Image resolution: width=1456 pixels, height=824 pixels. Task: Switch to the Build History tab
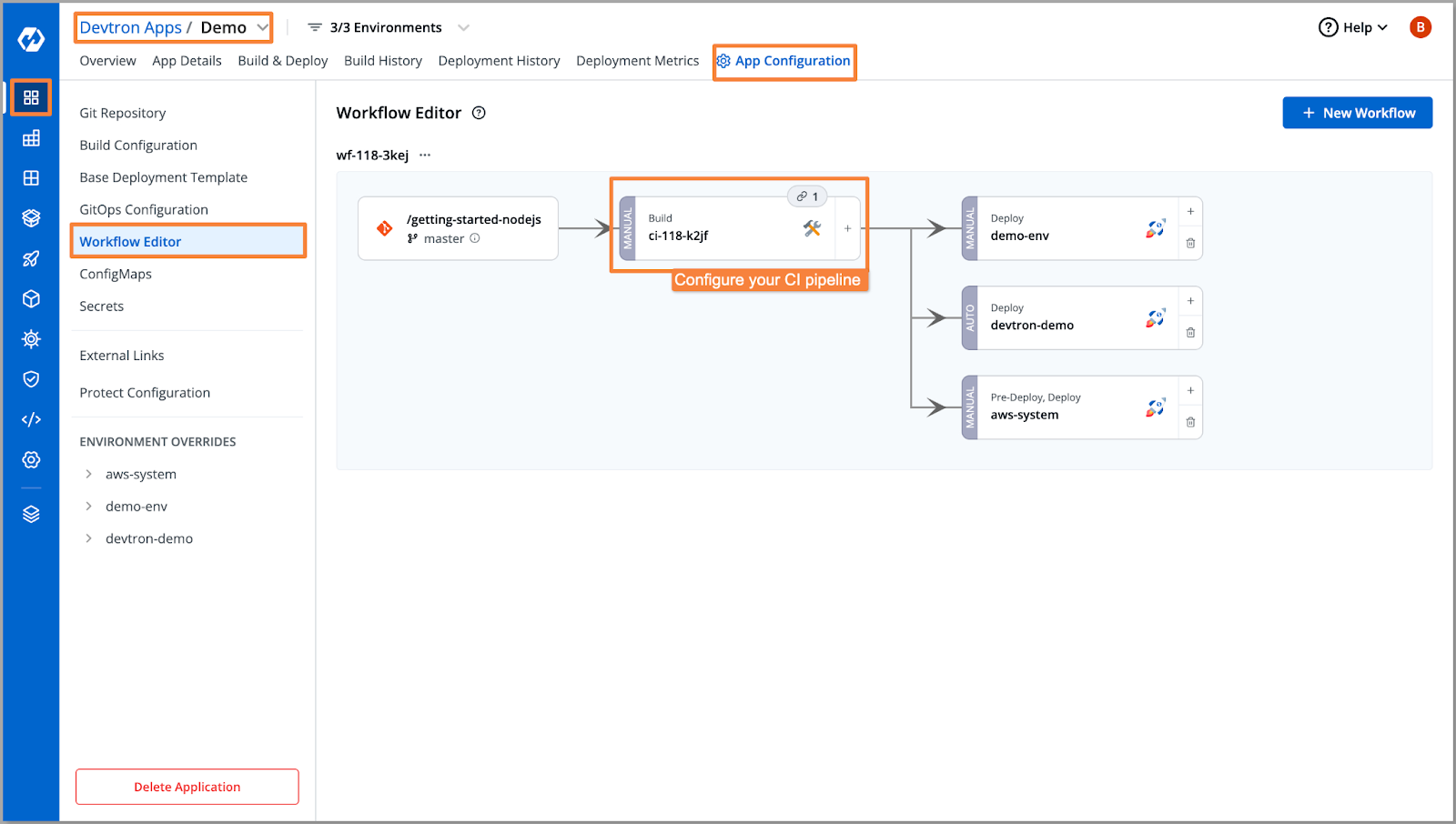383,61
